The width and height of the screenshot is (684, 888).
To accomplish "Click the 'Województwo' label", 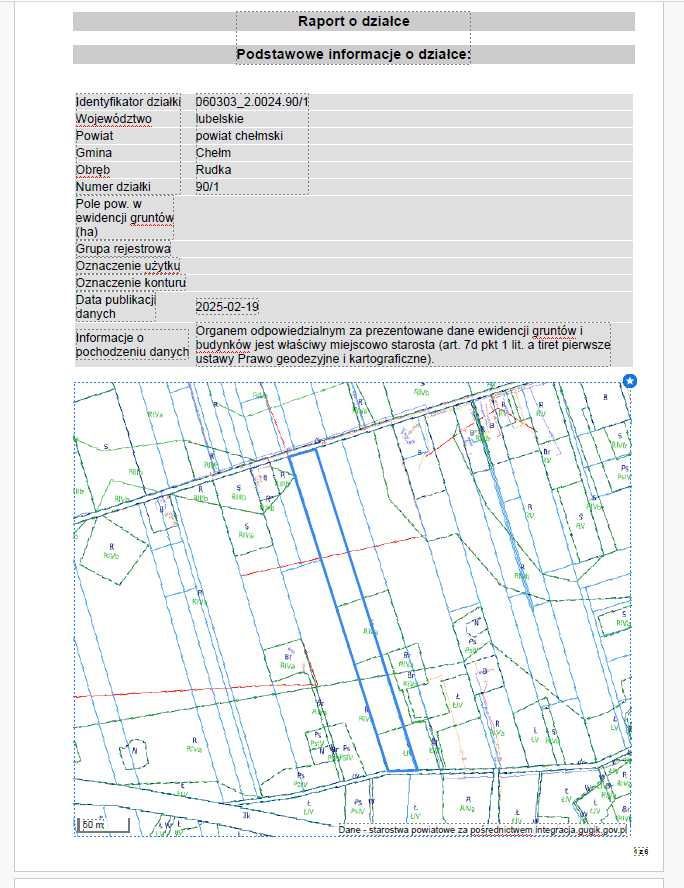I will (114, 119).
